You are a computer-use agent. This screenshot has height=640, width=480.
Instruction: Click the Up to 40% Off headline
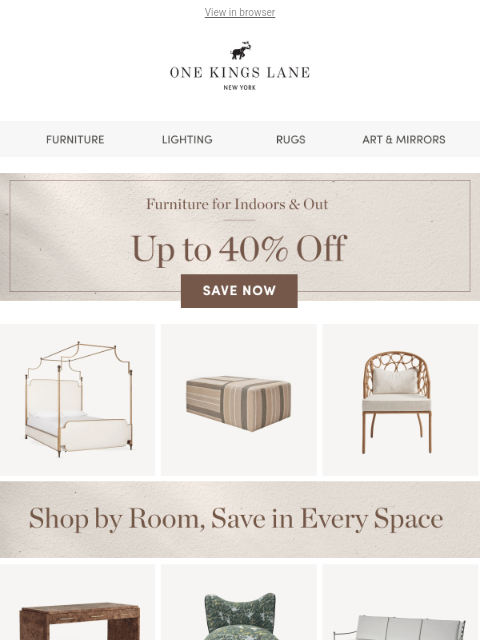239,249
